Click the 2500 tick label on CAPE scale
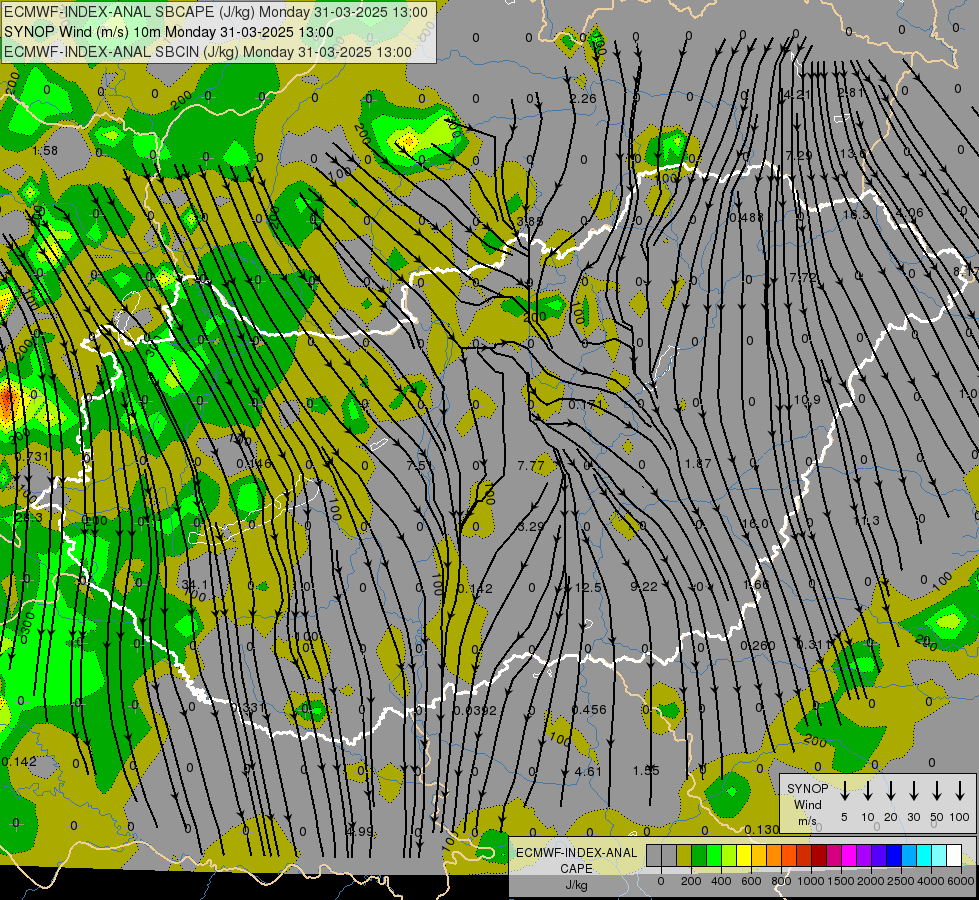Screen dimensions: 979x900 click(901, 881)
